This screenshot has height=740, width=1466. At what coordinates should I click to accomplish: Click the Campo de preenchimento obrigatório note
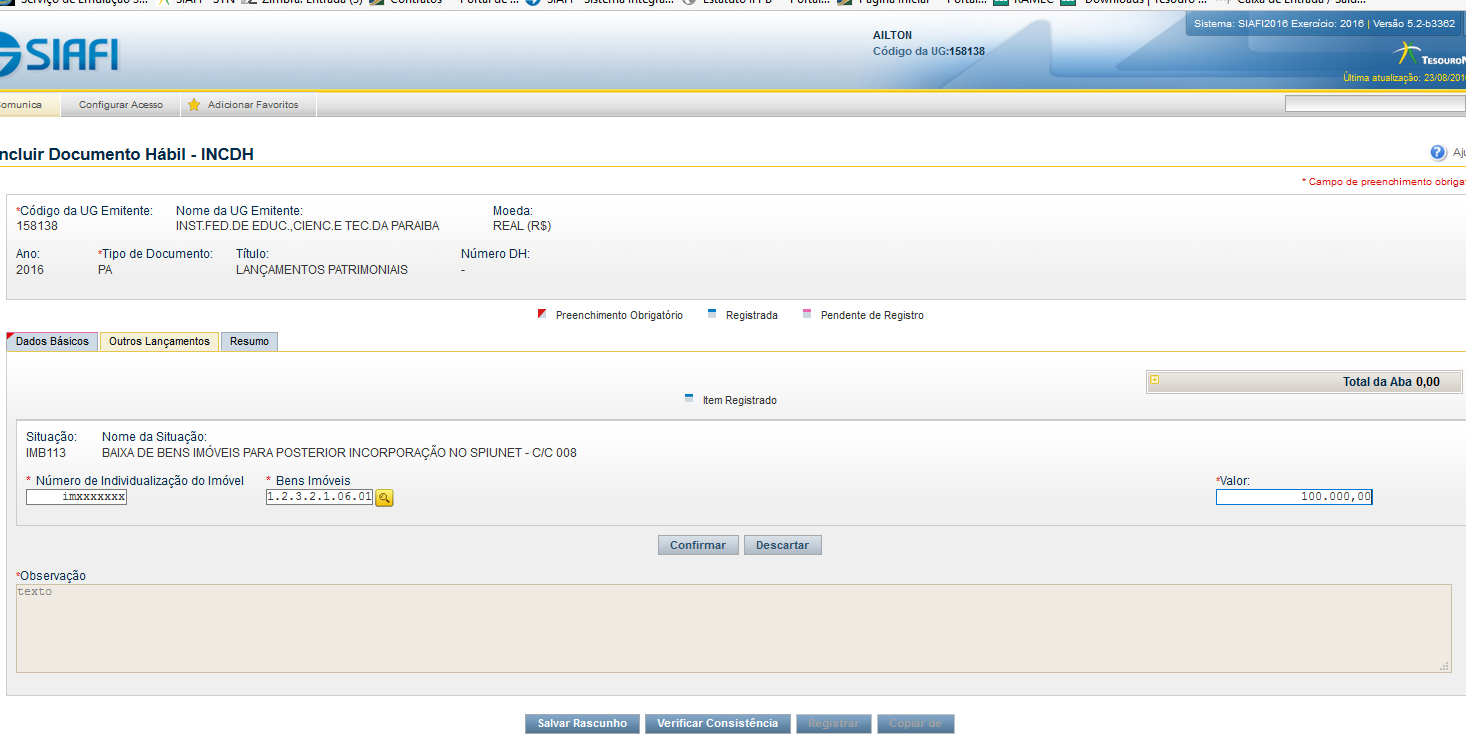click(x=1384, y=182)
